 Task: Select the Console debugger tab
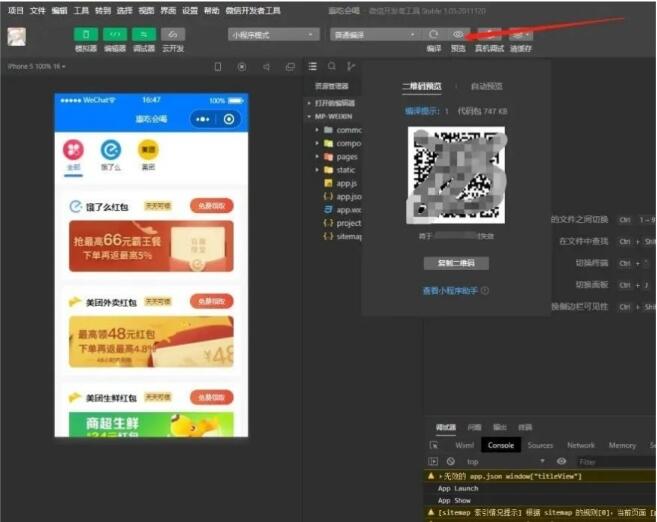pos(501,445)
